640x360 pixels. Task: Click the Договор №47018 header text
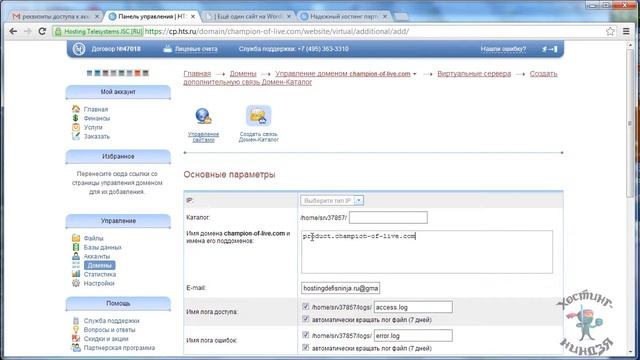point(116,49)
